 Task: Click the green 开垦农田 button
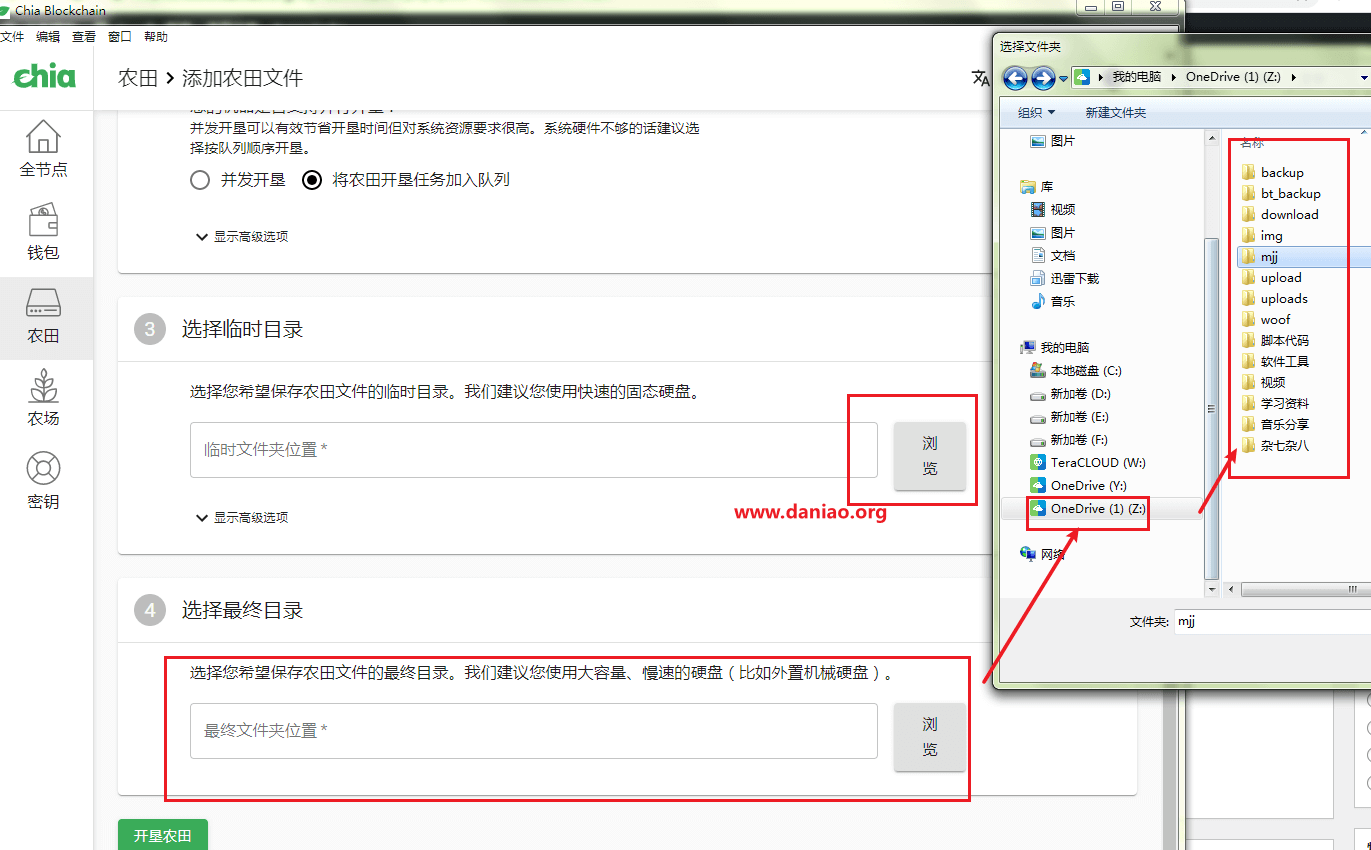click(x=163, y=835)
